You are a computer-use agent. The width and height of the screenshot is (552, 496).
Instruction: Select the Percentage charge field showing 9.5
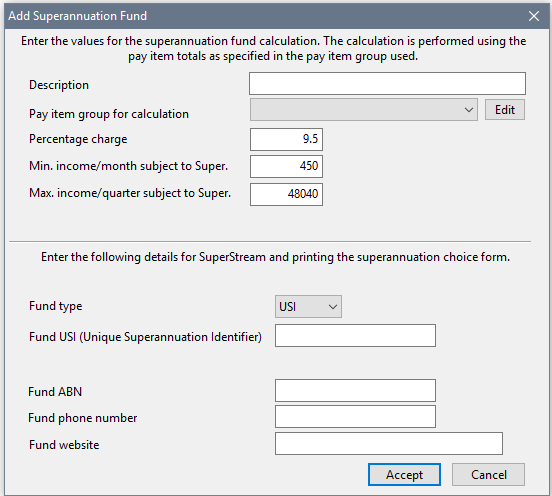coord(286,139)
